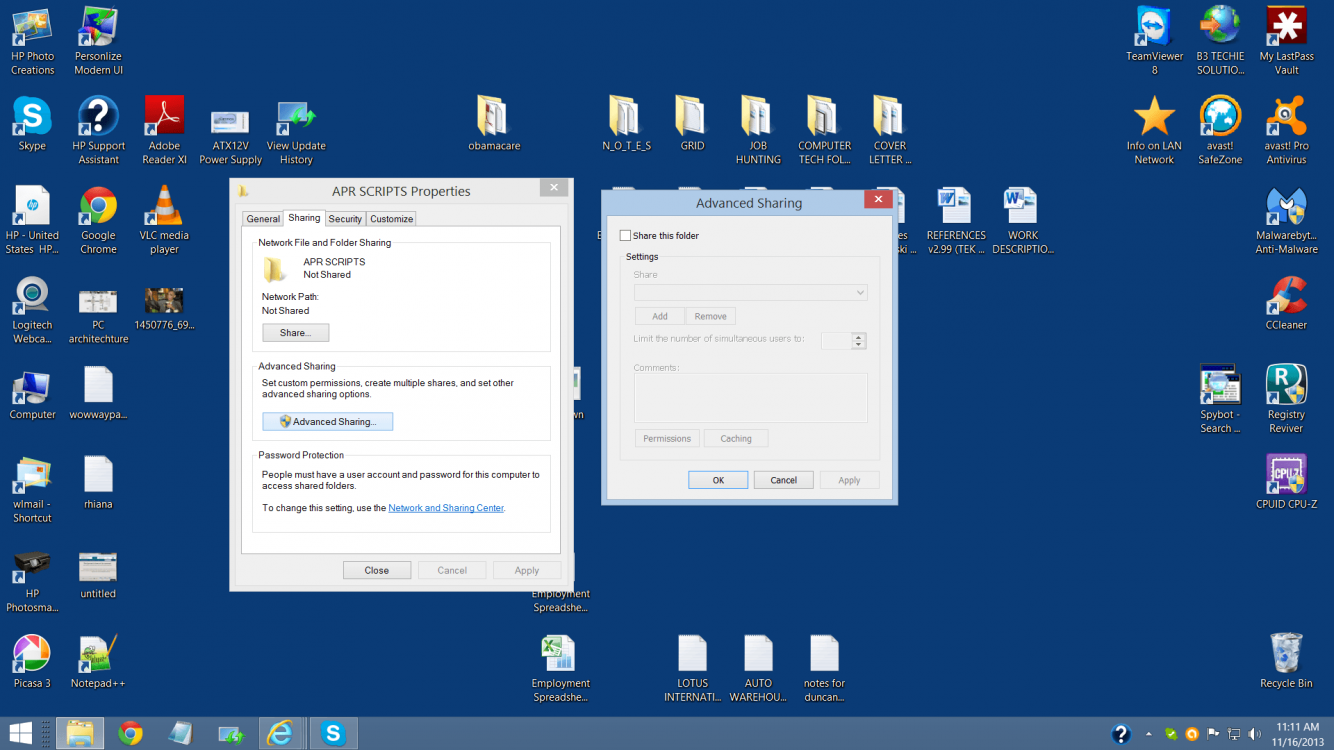The image size is (1334, 750).
Task: Click the Skype desktop icon
Action: pos(32,124)
